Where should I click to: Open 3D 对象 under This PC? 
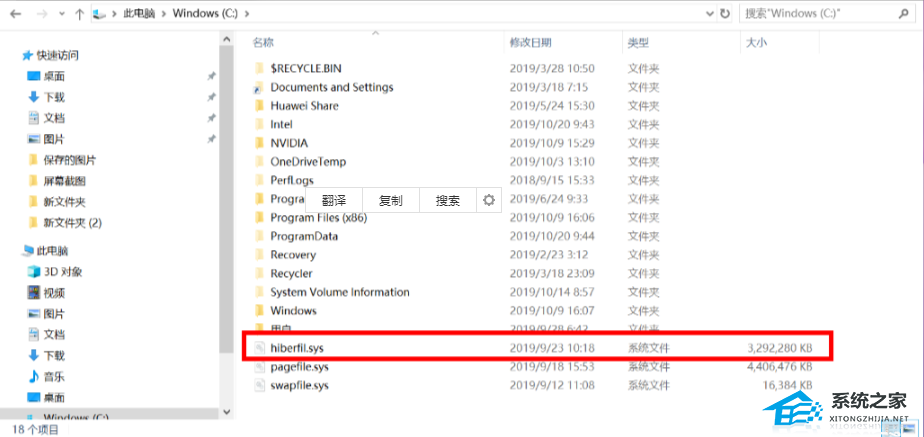[63, 272]
